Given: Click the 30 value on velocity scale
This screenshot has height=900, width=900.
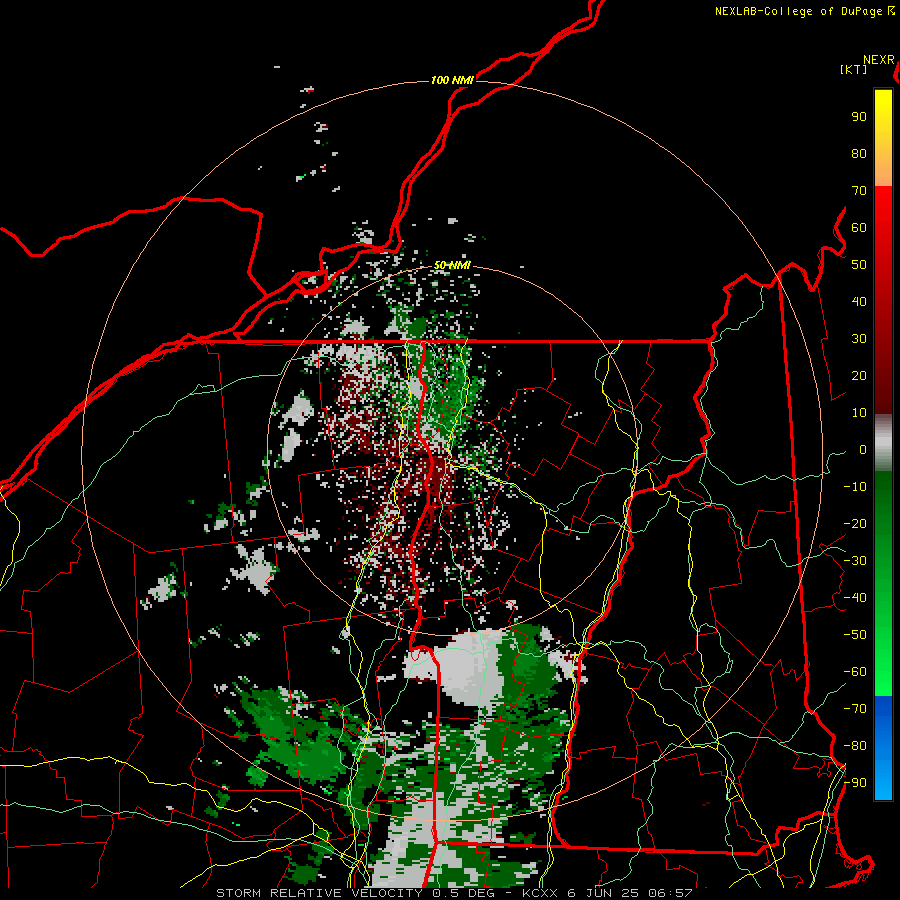Looking at the screenshot, I should [x=859, y=339].
